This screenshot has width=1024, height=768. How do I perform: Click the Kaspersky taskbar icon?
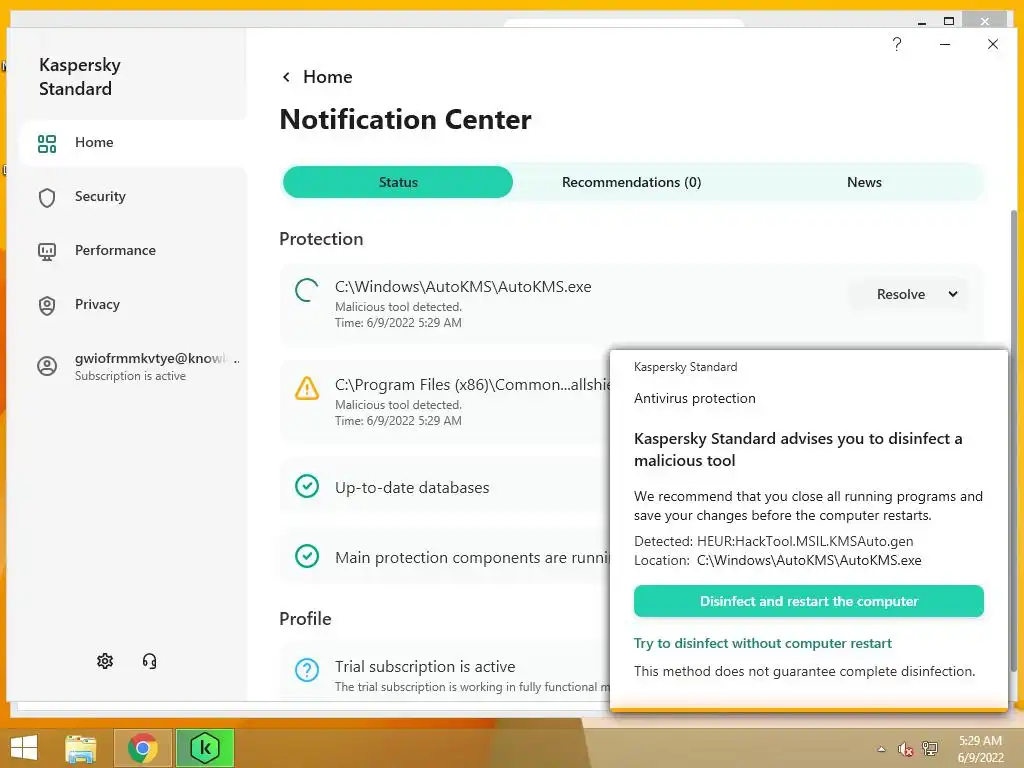coord(204,748)
